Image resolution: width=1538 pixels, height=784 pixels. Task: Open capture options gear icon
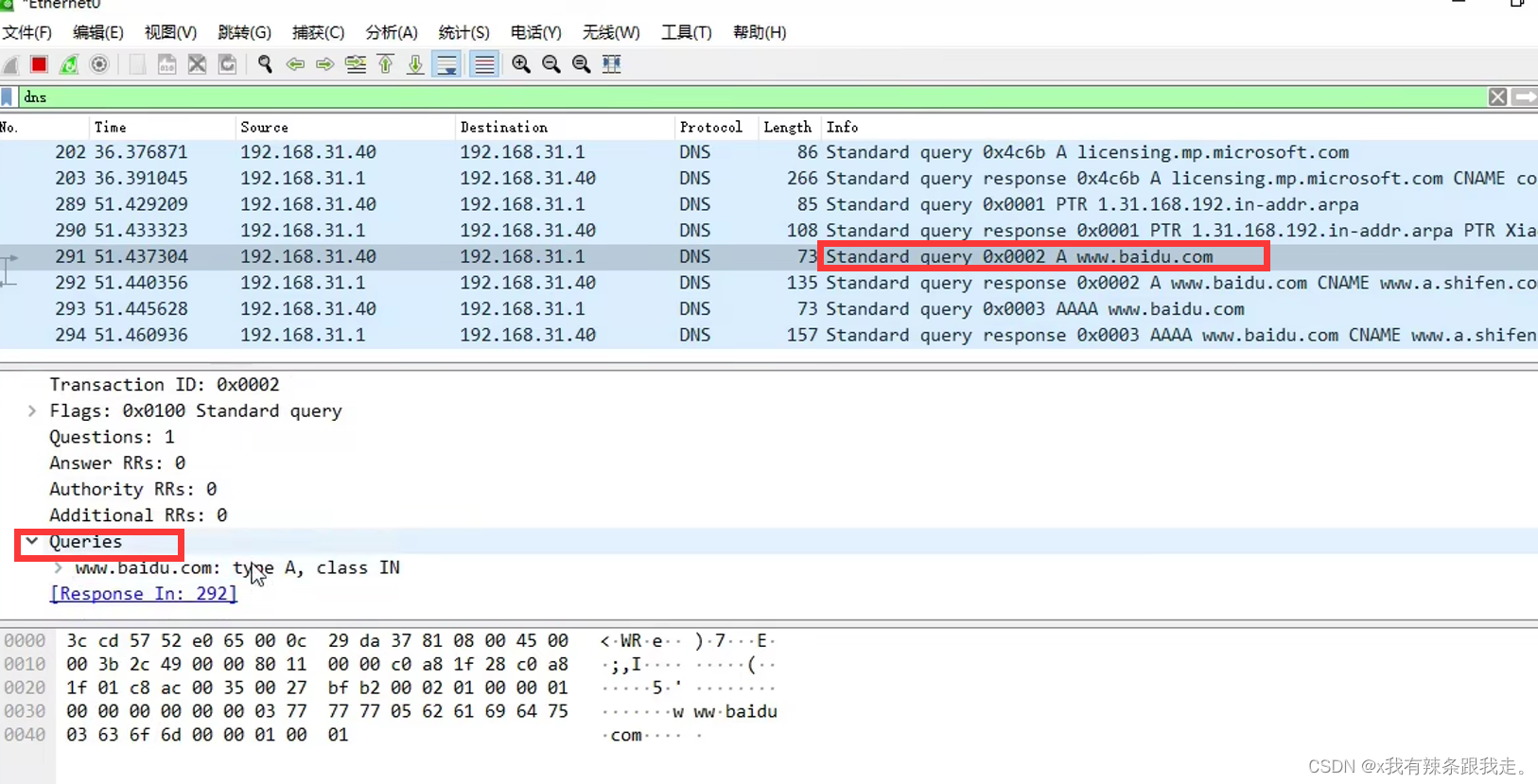pos(99,64)
